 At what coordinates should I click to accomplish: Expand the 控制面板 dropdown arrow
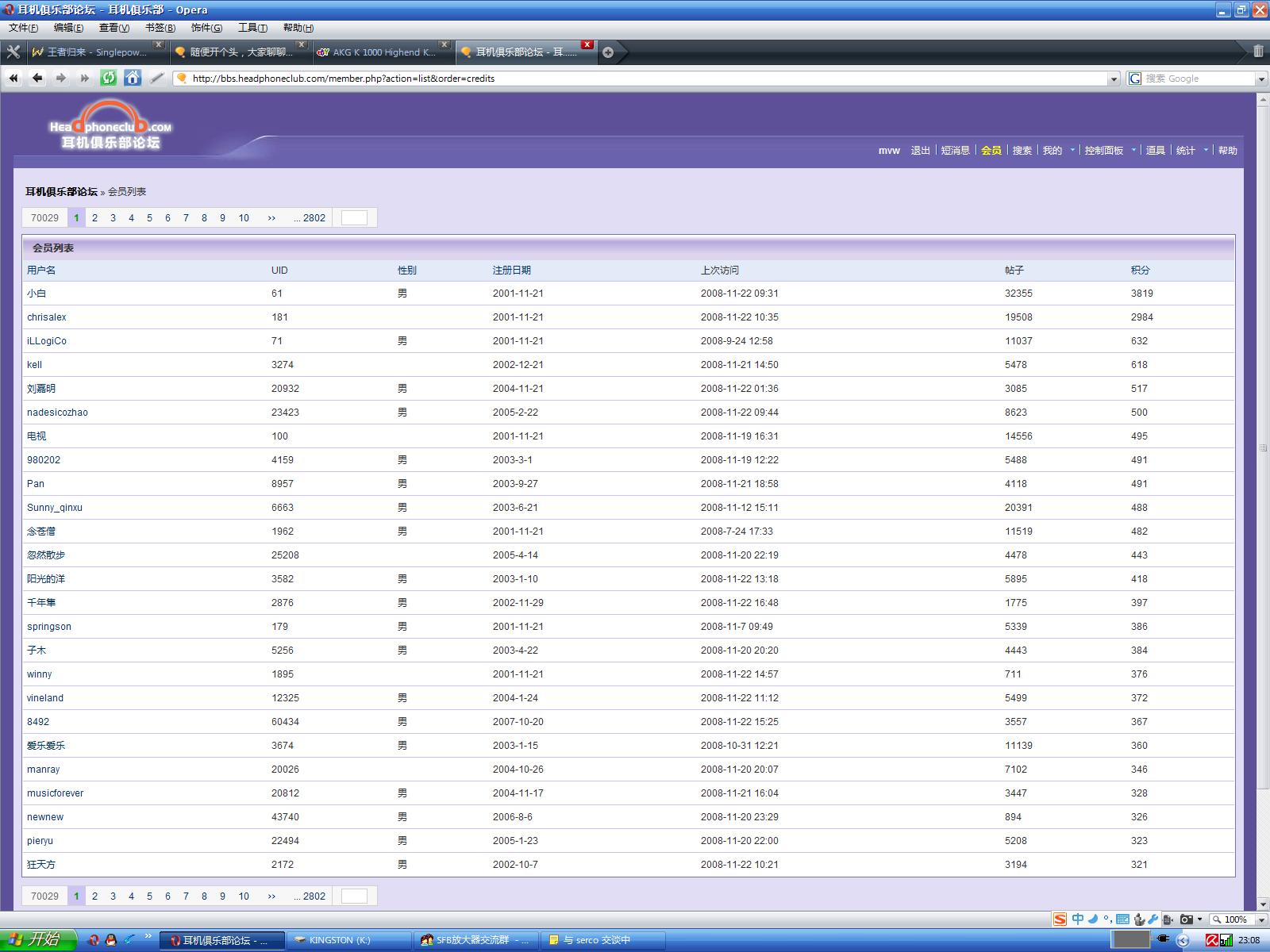(1133, 150)
